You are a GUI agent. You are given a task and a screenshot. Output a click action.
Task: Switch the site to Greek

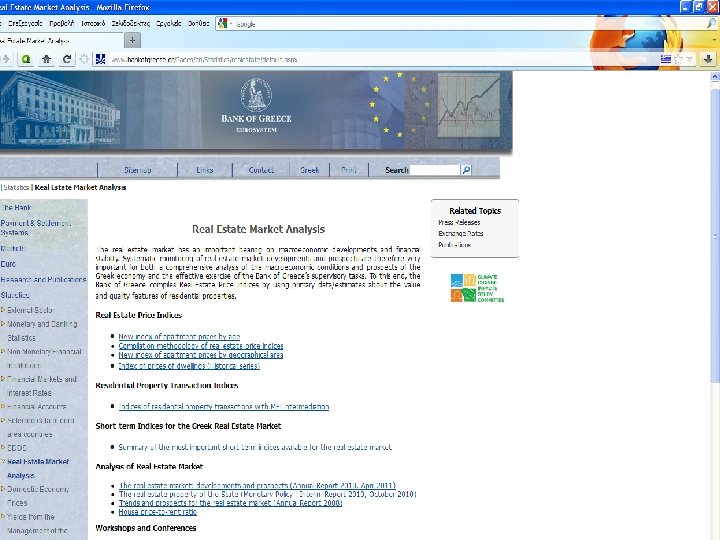309,170
